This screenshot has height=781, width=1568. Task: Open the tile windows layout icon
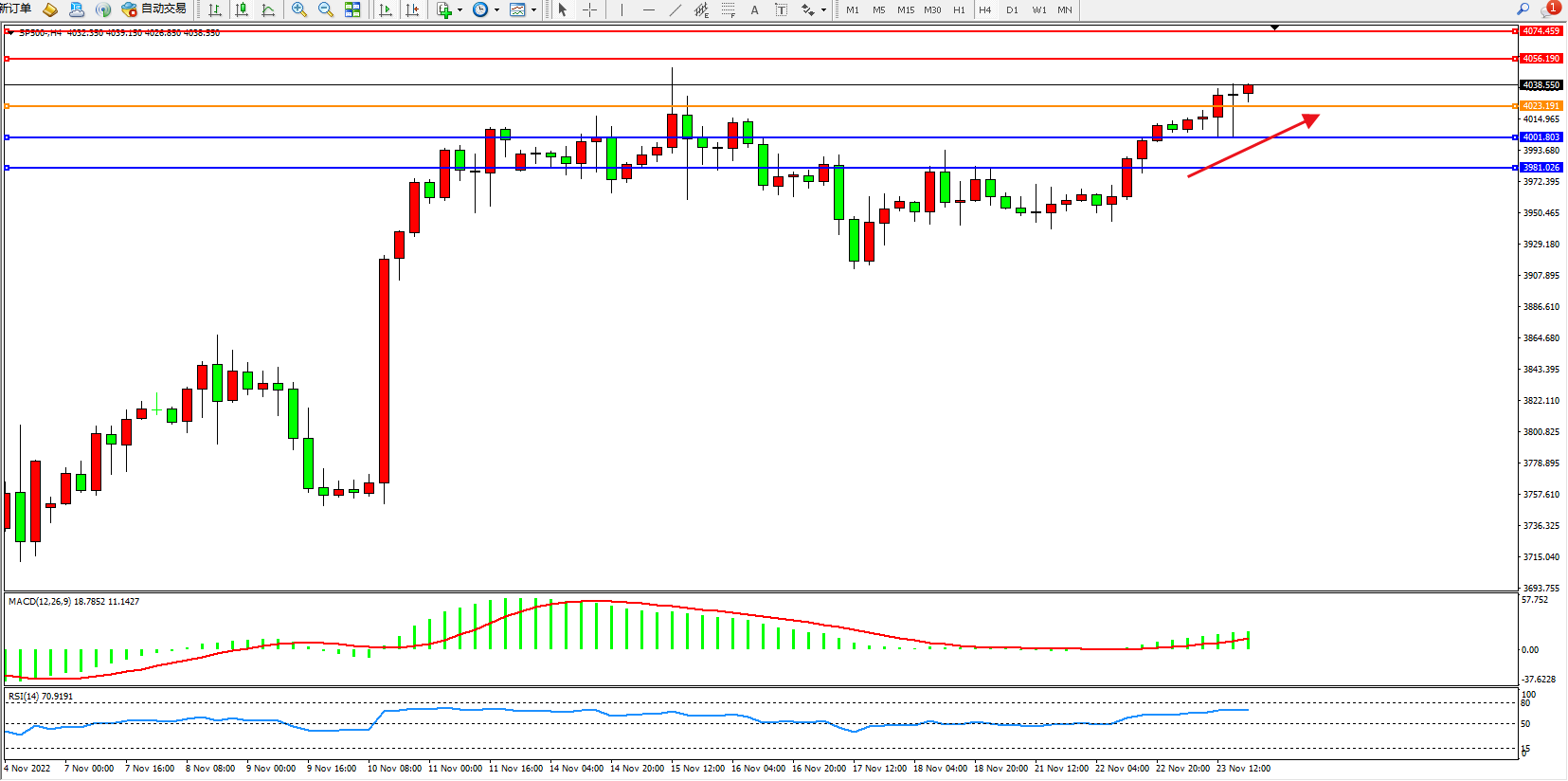click(x=352, y=9)
